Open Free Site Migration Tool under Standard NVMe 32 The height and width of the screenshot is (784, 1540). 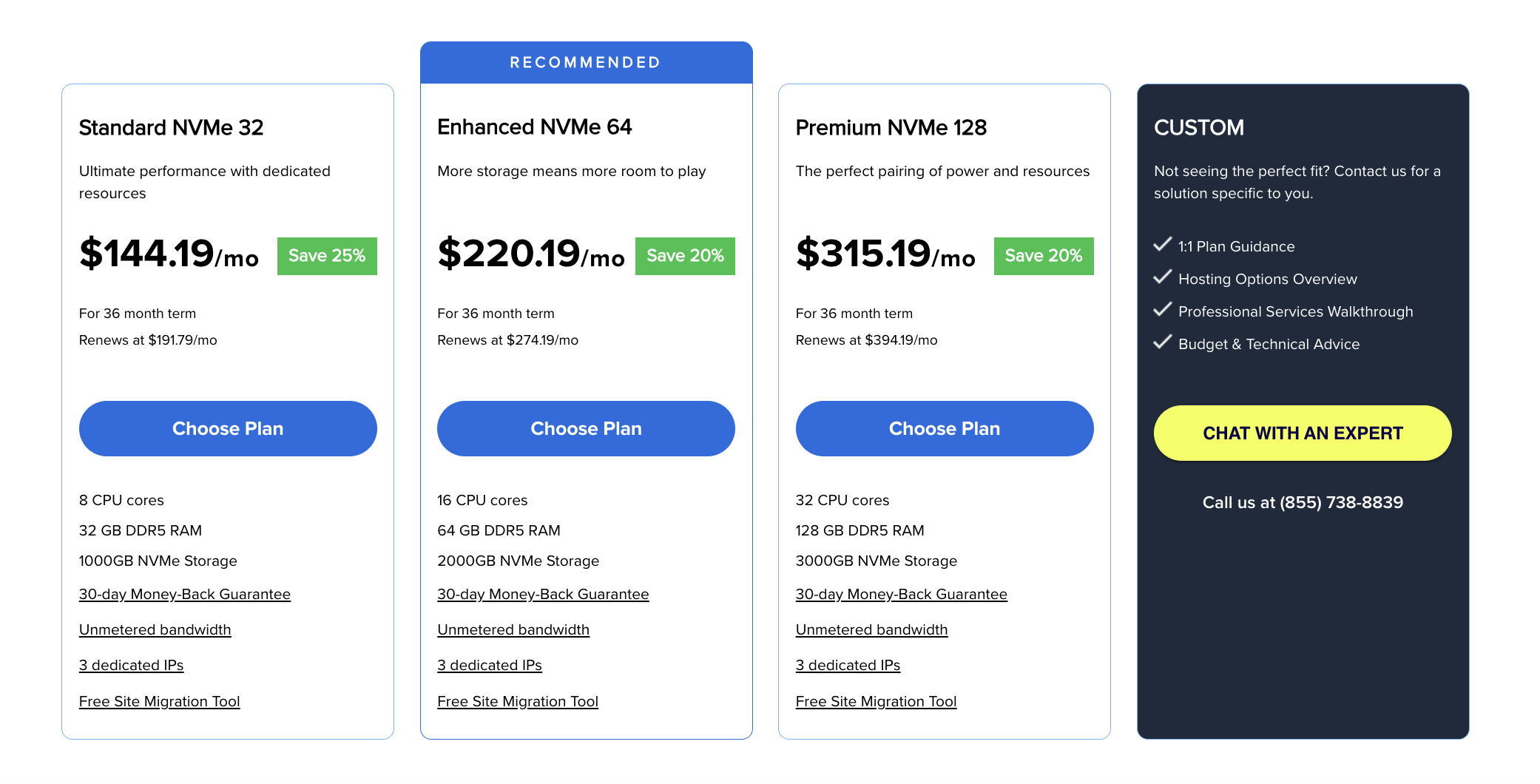(x=159, y=701)
